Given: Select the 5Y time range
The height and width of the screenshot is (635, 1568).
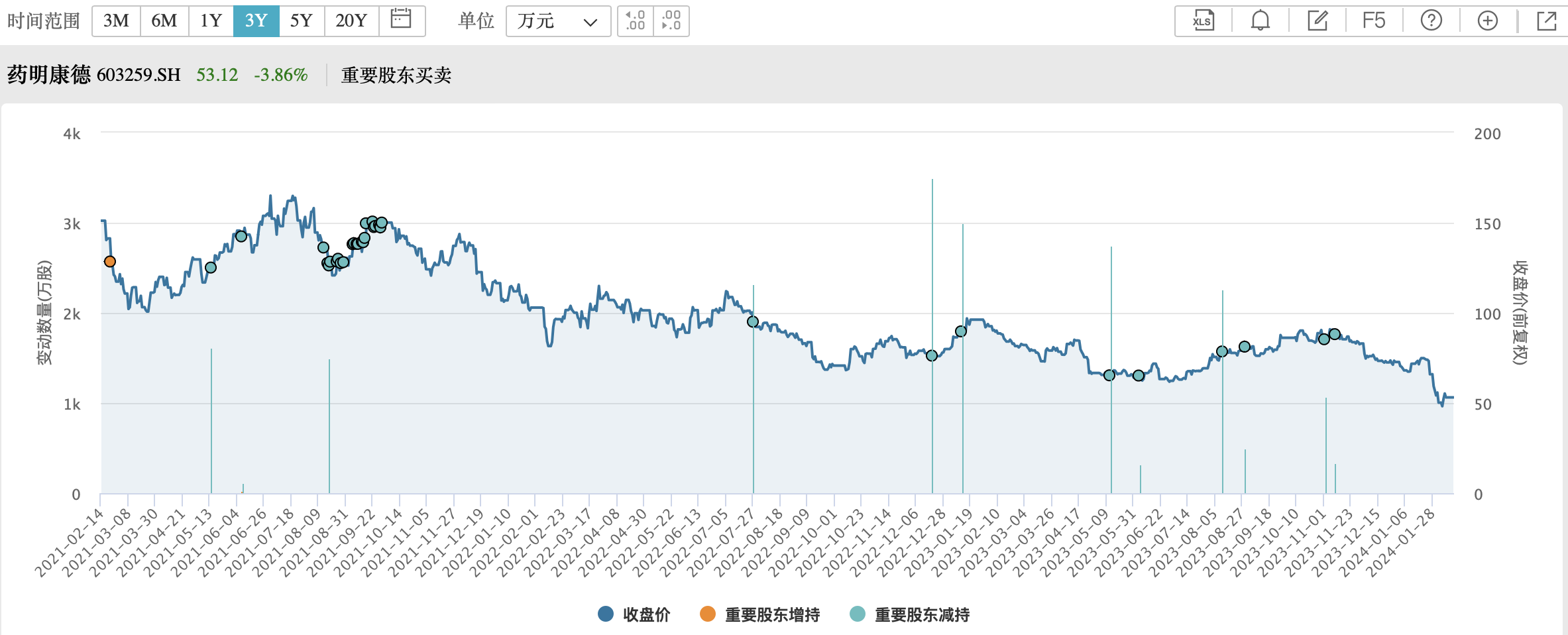Looking at the screenshot, I should click(x=302, y=20).
